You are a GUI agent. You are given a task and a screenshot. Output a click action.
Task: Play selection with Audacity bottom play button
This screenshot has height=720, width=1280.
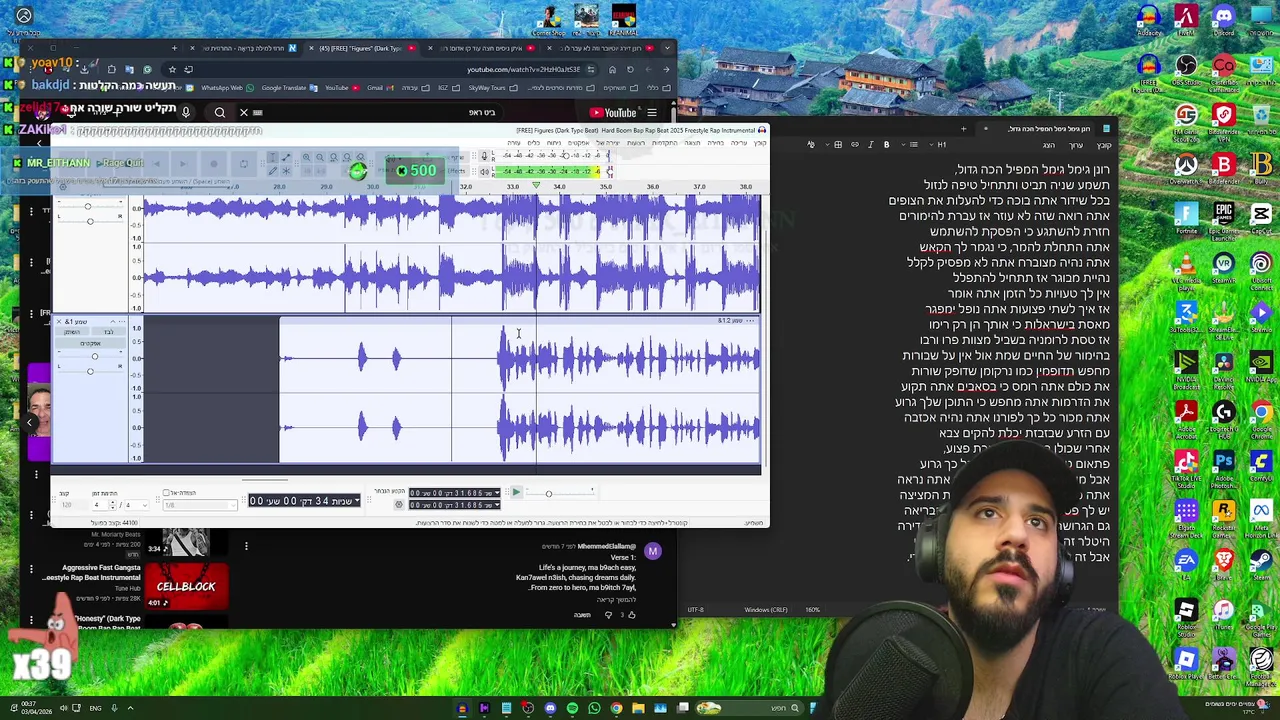click(x=516, y=492)
